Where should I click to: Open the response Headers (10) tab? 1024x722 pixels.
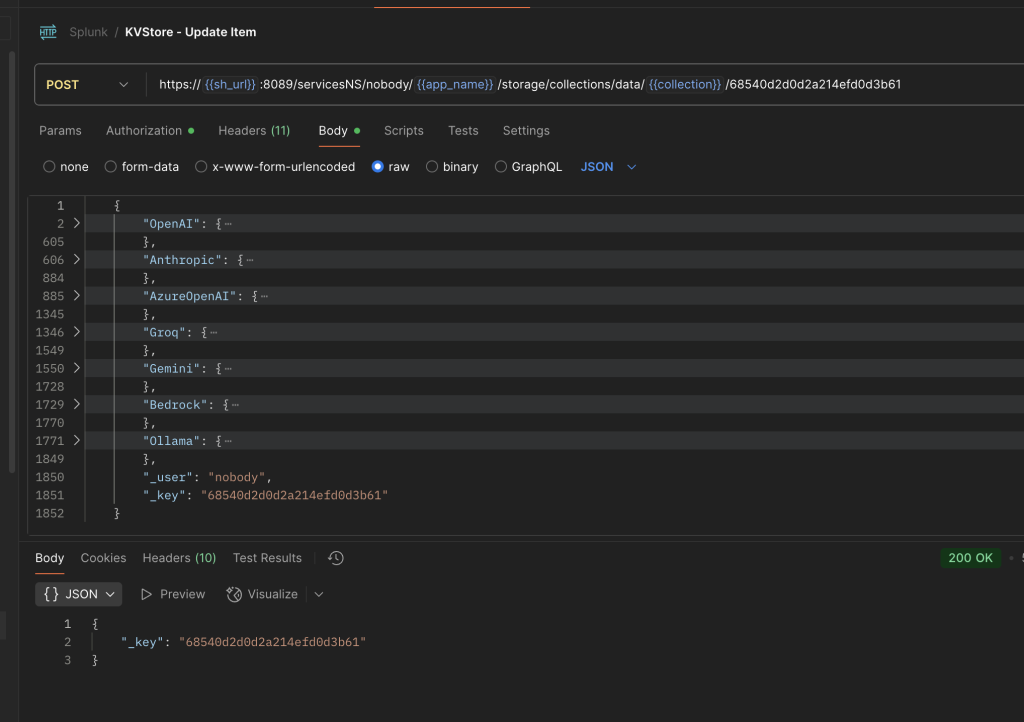tap(179, 558)
